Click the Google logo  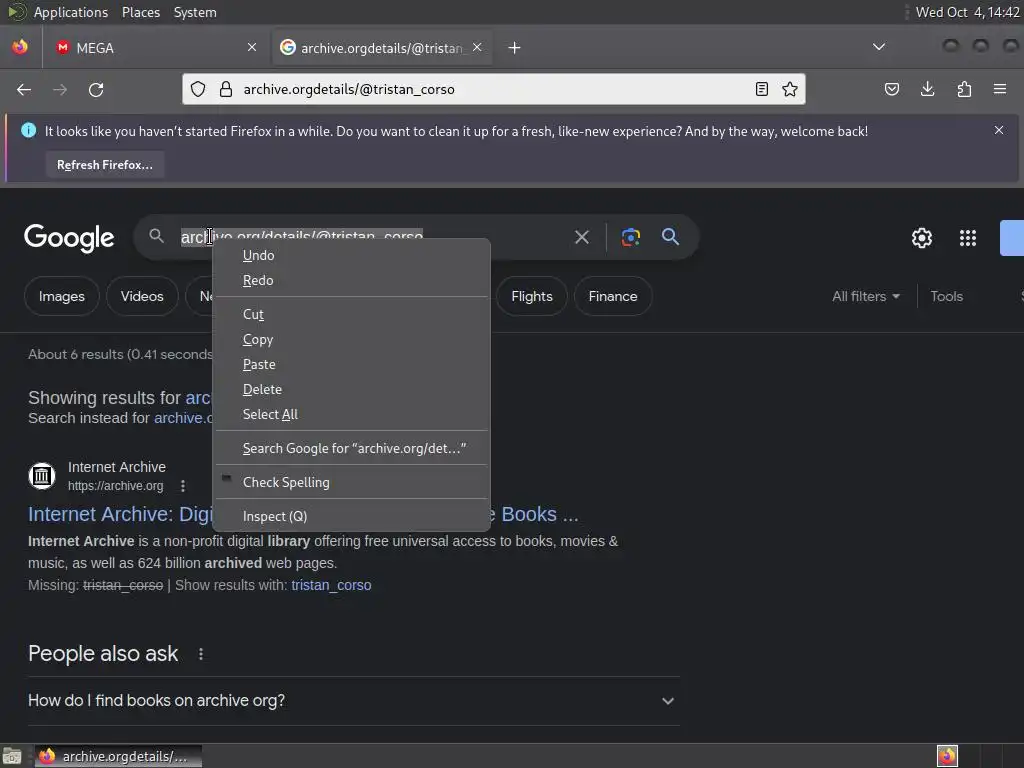click(69, 238)
